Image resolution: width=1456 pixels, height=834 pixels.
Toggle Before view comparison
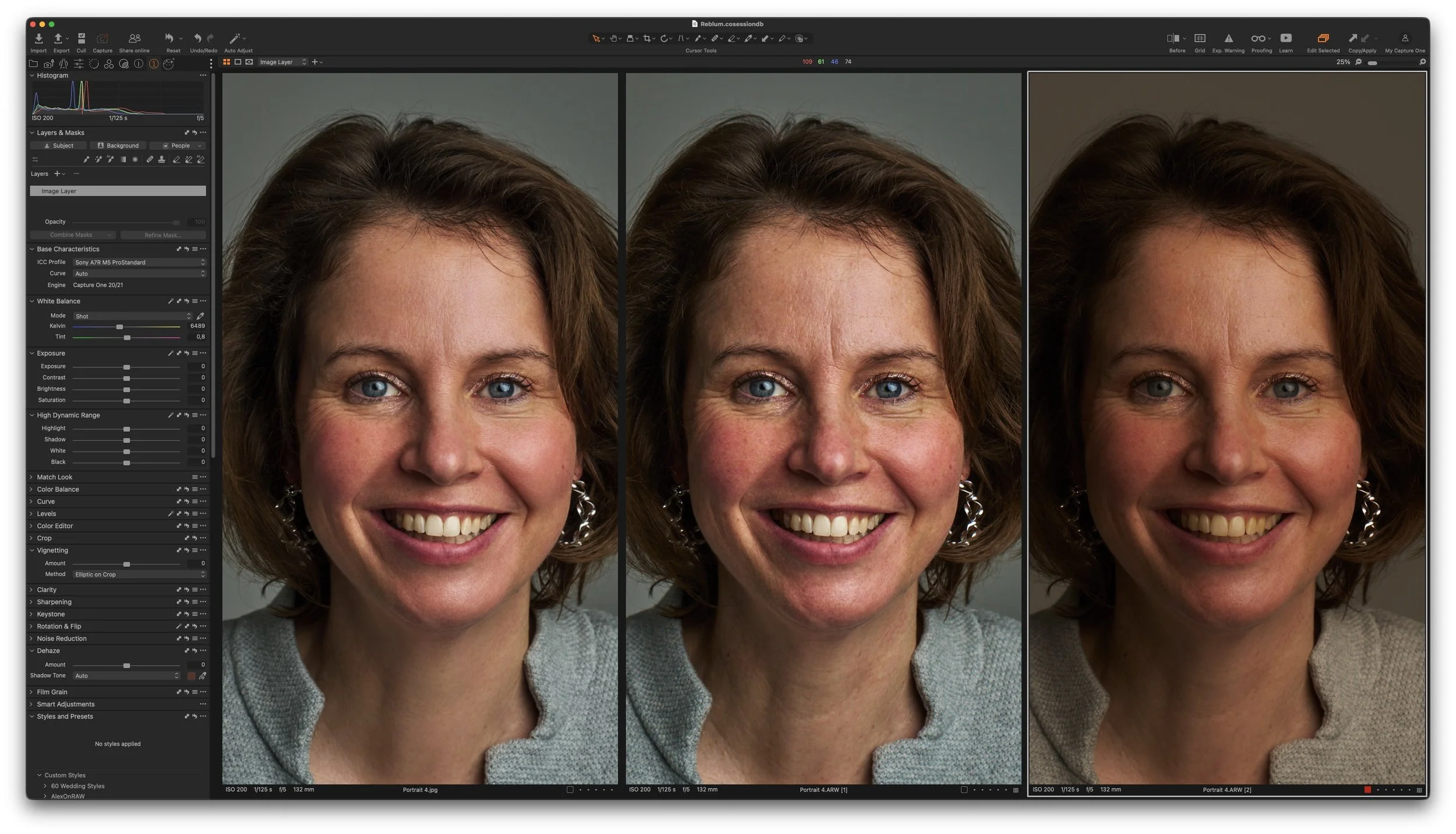(1173, 38)
